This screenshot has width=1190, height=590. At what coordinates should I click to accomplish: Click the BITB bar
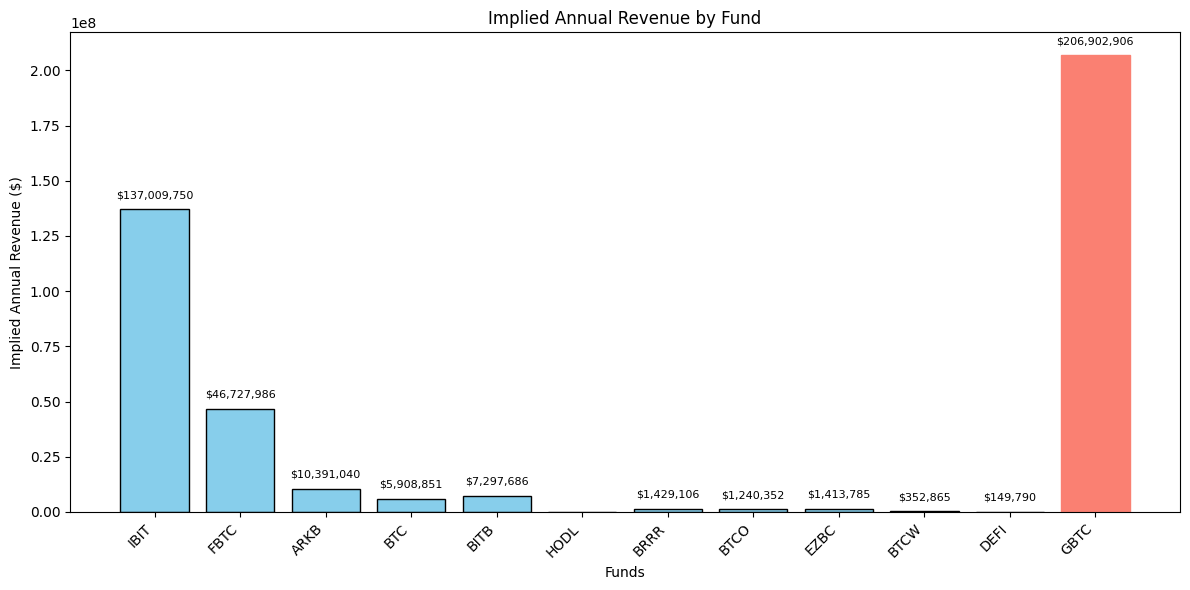click(x=497, y=504)
